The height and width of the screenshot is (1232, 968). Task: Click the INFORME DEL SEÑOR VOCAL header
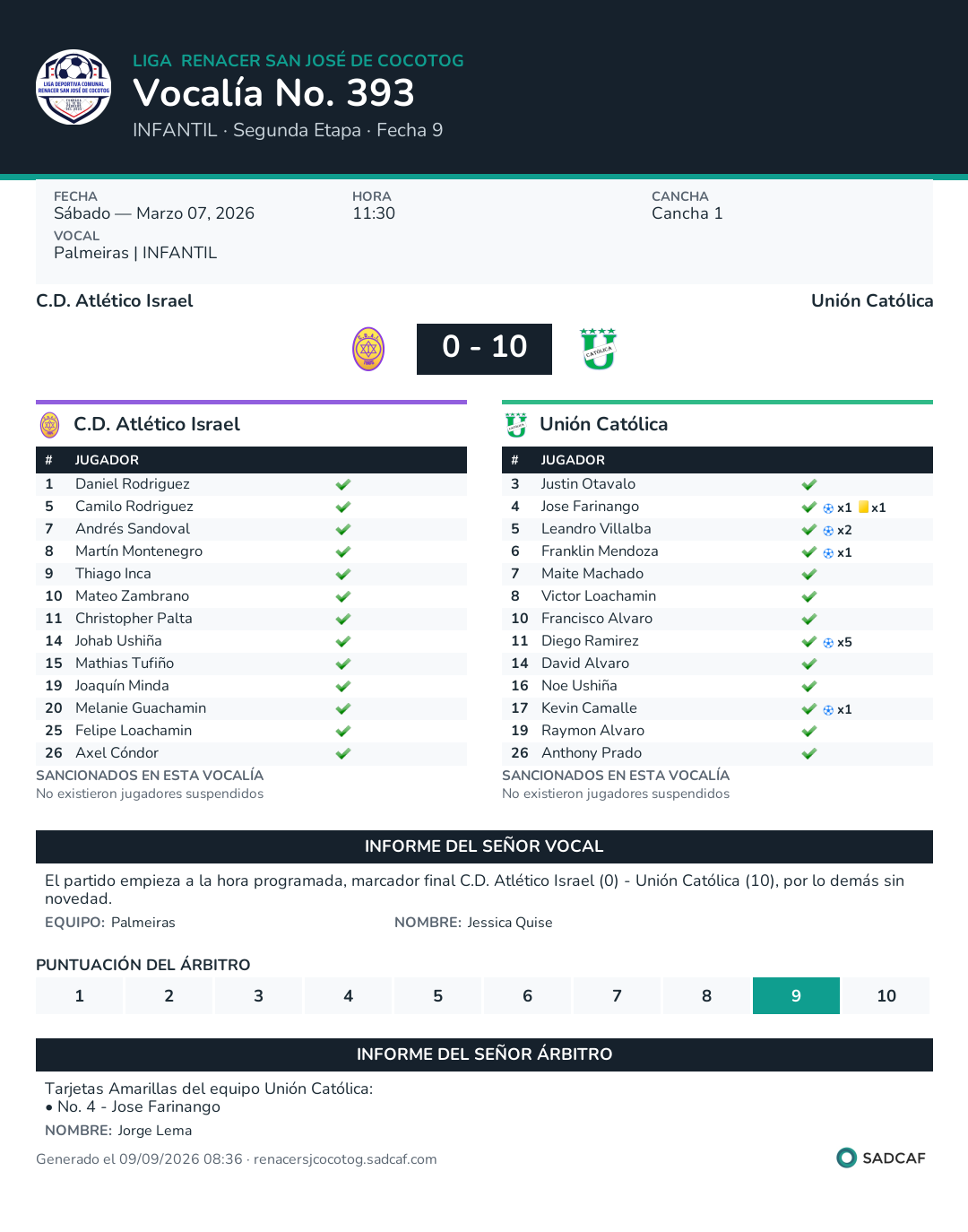(x=484, y=846)
